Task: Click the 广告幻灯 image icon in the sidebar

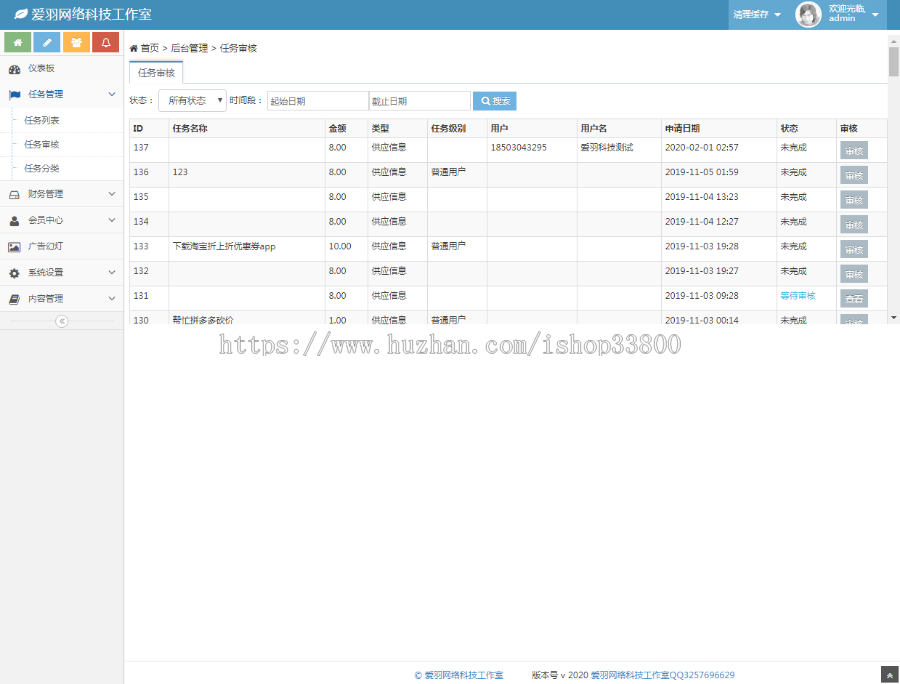Action: (13, 246)
